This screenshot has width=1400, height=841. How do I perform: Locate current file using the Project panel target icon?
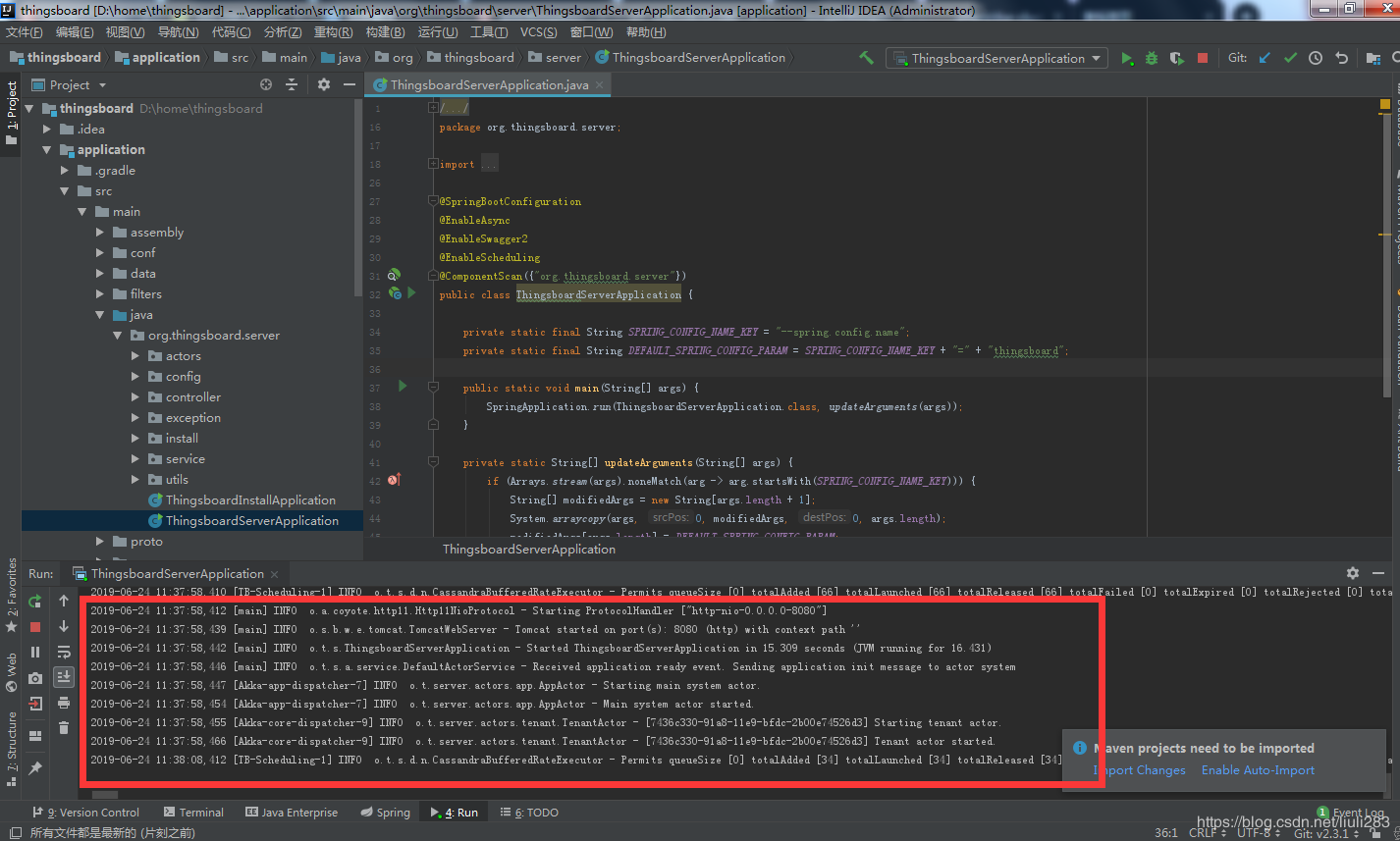coord(266,85)
